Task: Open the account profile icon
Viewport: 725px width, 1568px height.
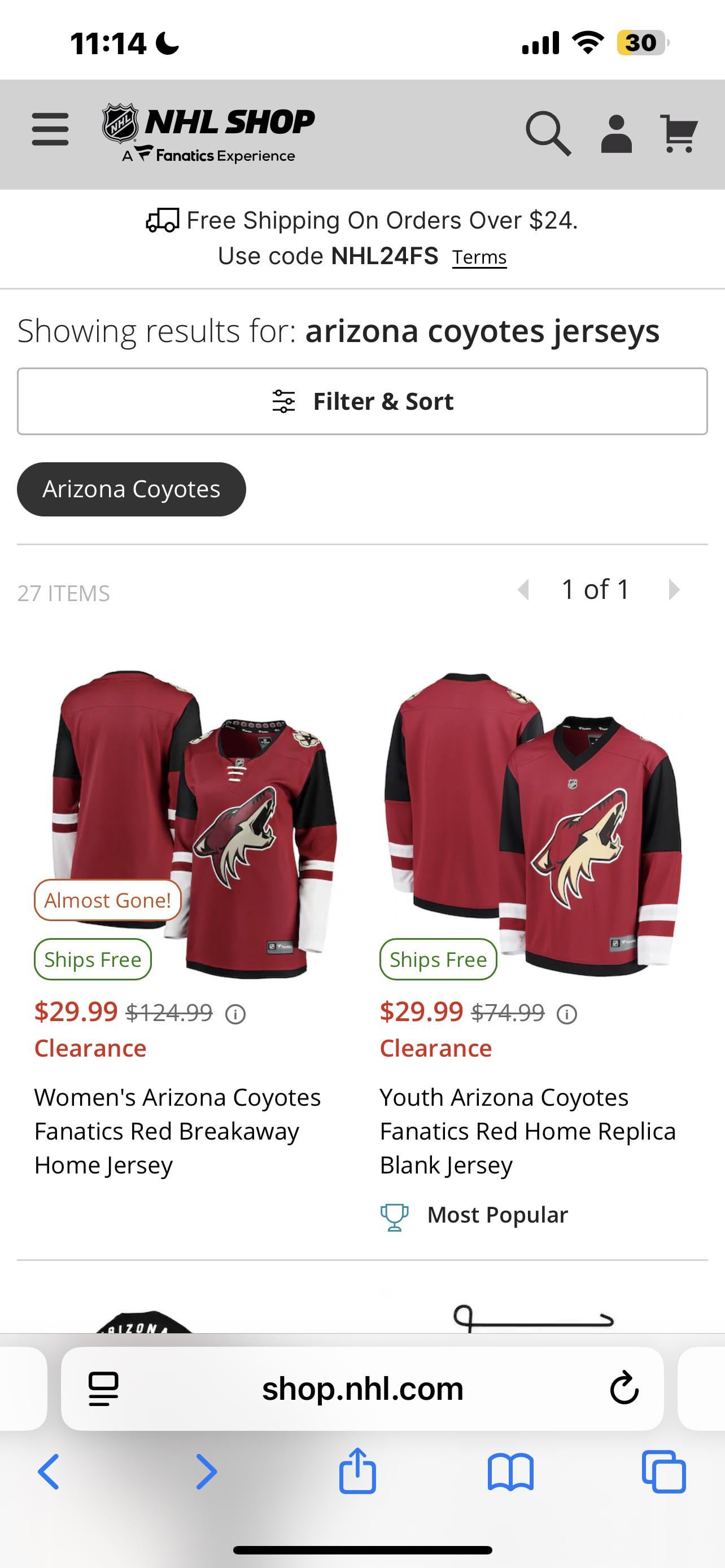Action: (616, 133)
